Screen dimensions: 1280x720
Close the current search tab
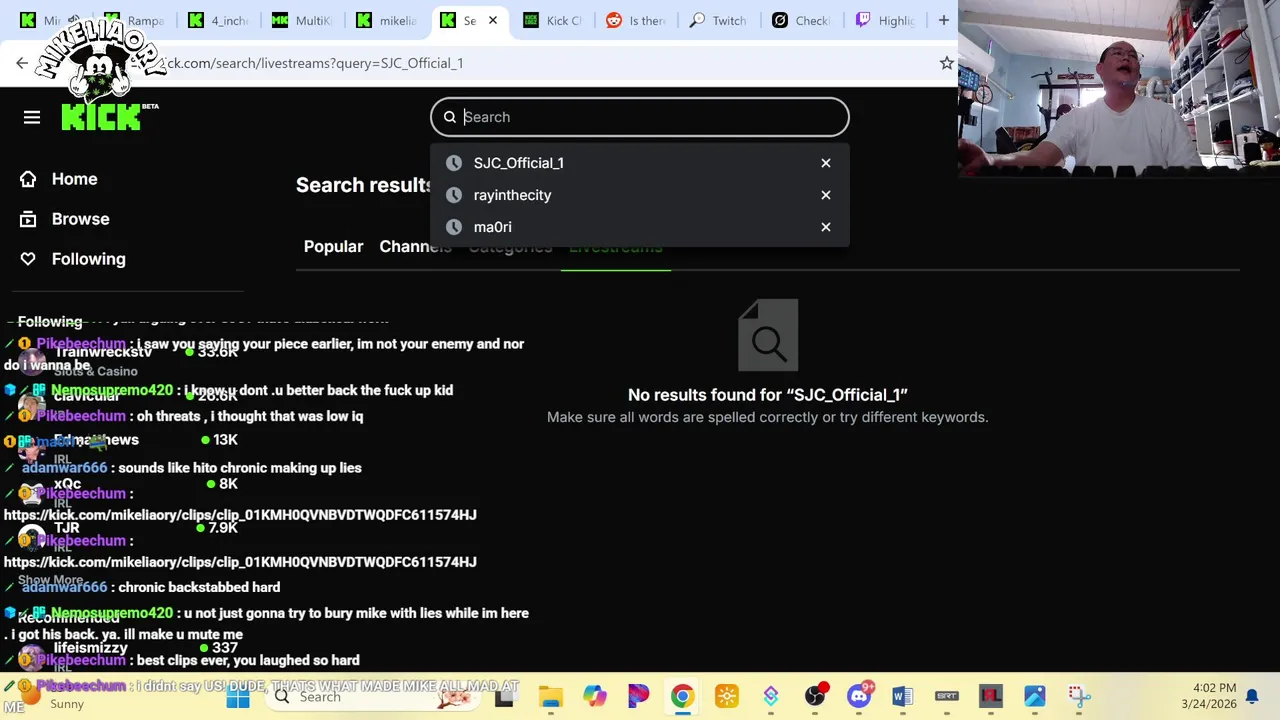pyautogui.click(x=492, y=20)
